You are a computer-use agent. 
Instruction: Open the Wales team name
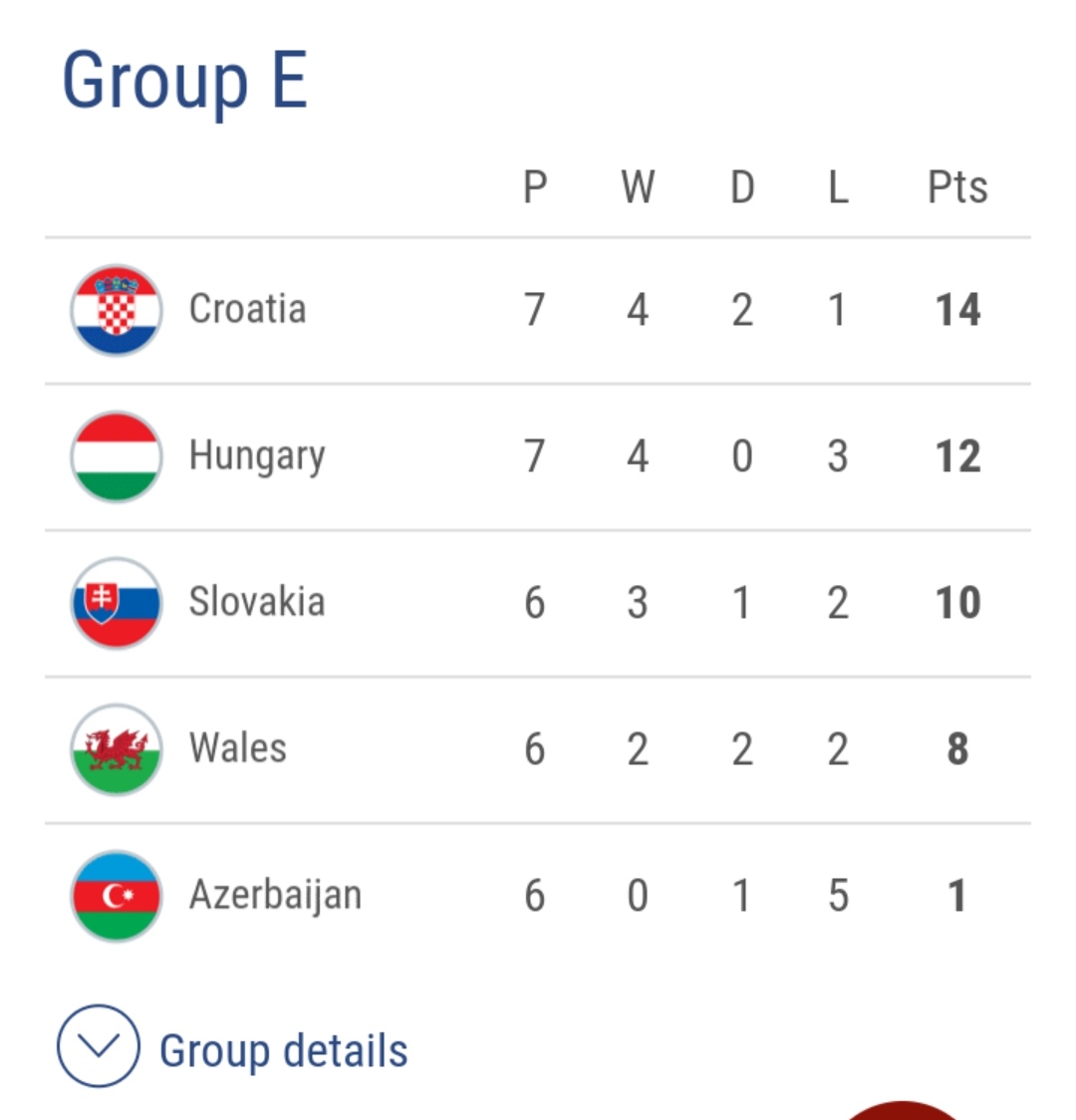(x=238, y=748)
